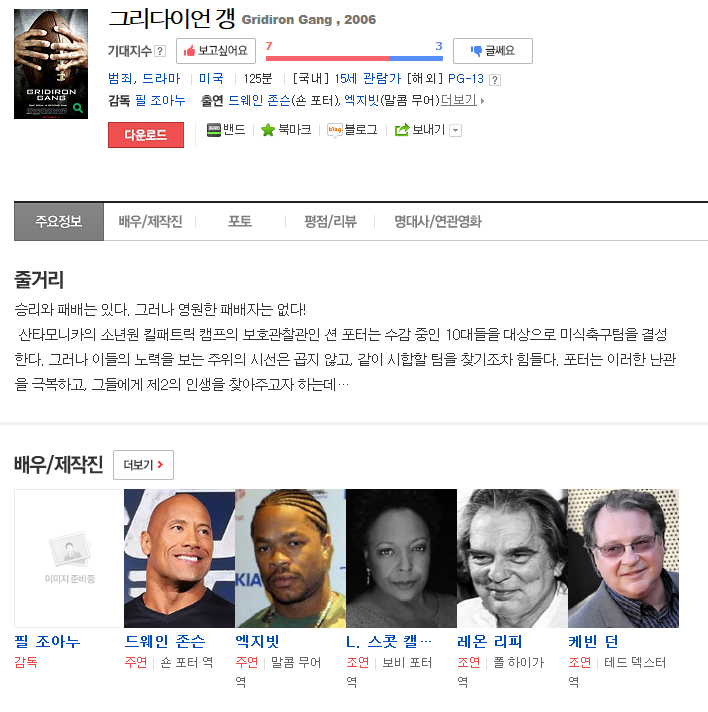Add page to 북마크 star icon
708x712 pixels.
[x=268, y=130]
